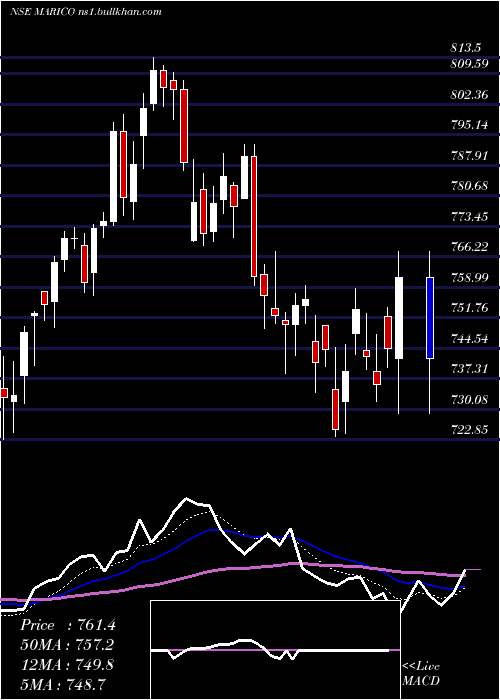500x700 pixels.
Task: Click the 766.22 price level label
Action: [x=469, y=247]
